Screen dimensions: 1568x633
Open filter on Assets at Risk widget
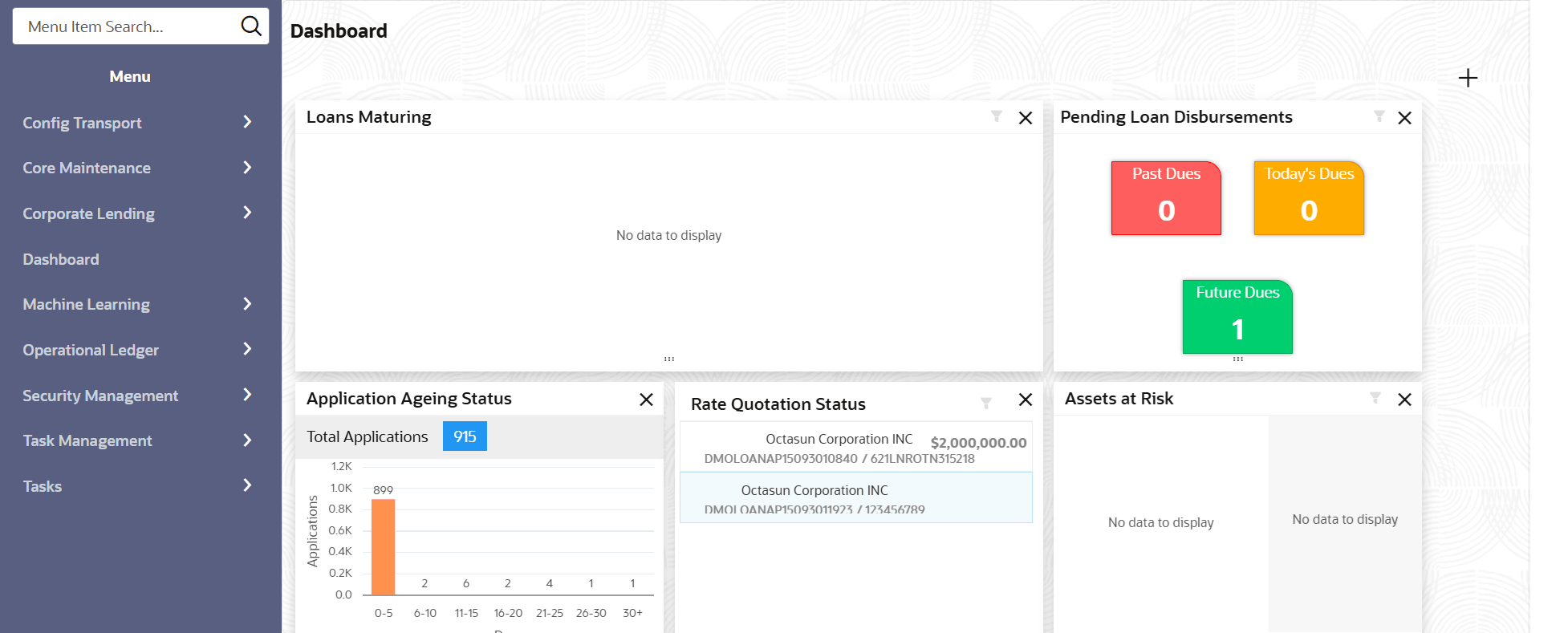pyautogui.click(x=1375, y=399)
